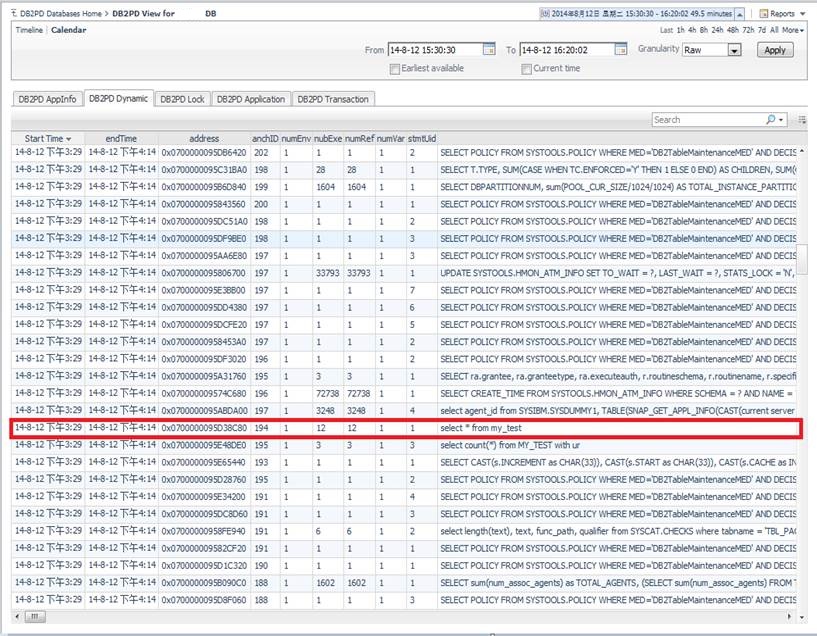Image resolution: width=817 pixels, height=636 pixels.
Task: Expand the Granularity dropdown
Action: coord(734,50)
